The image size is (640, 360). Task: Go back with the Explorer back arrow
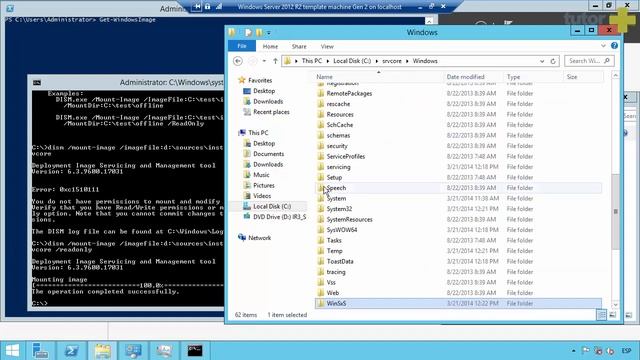point(238,61)
